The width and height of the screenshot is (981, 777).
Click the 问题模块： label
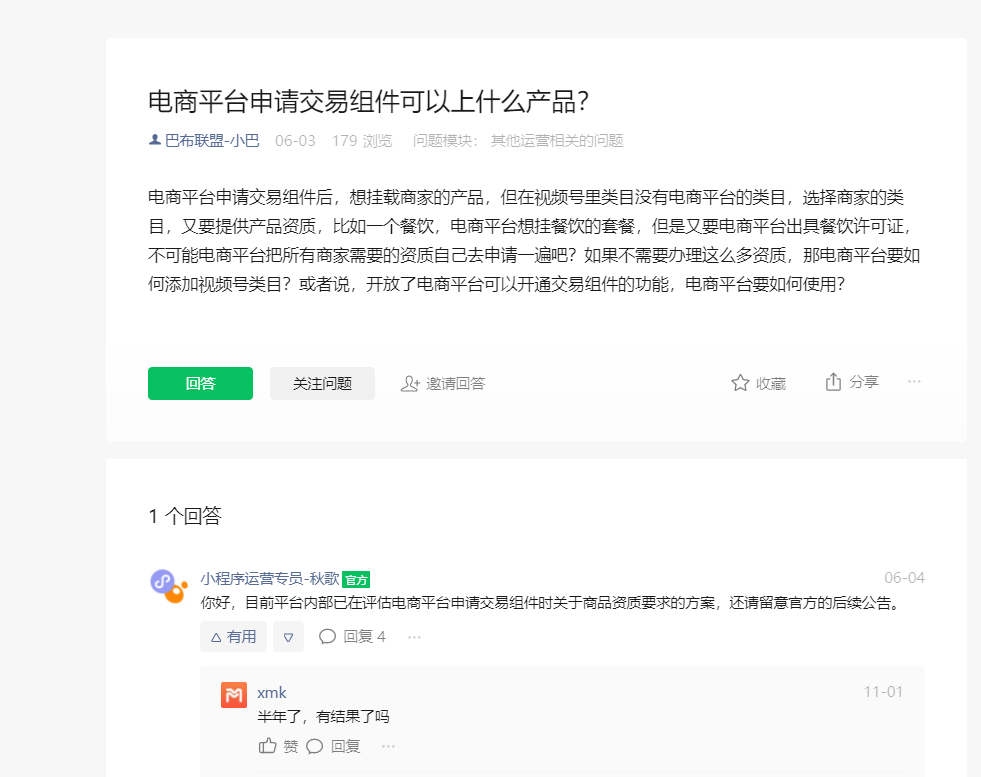pos(445,141)
